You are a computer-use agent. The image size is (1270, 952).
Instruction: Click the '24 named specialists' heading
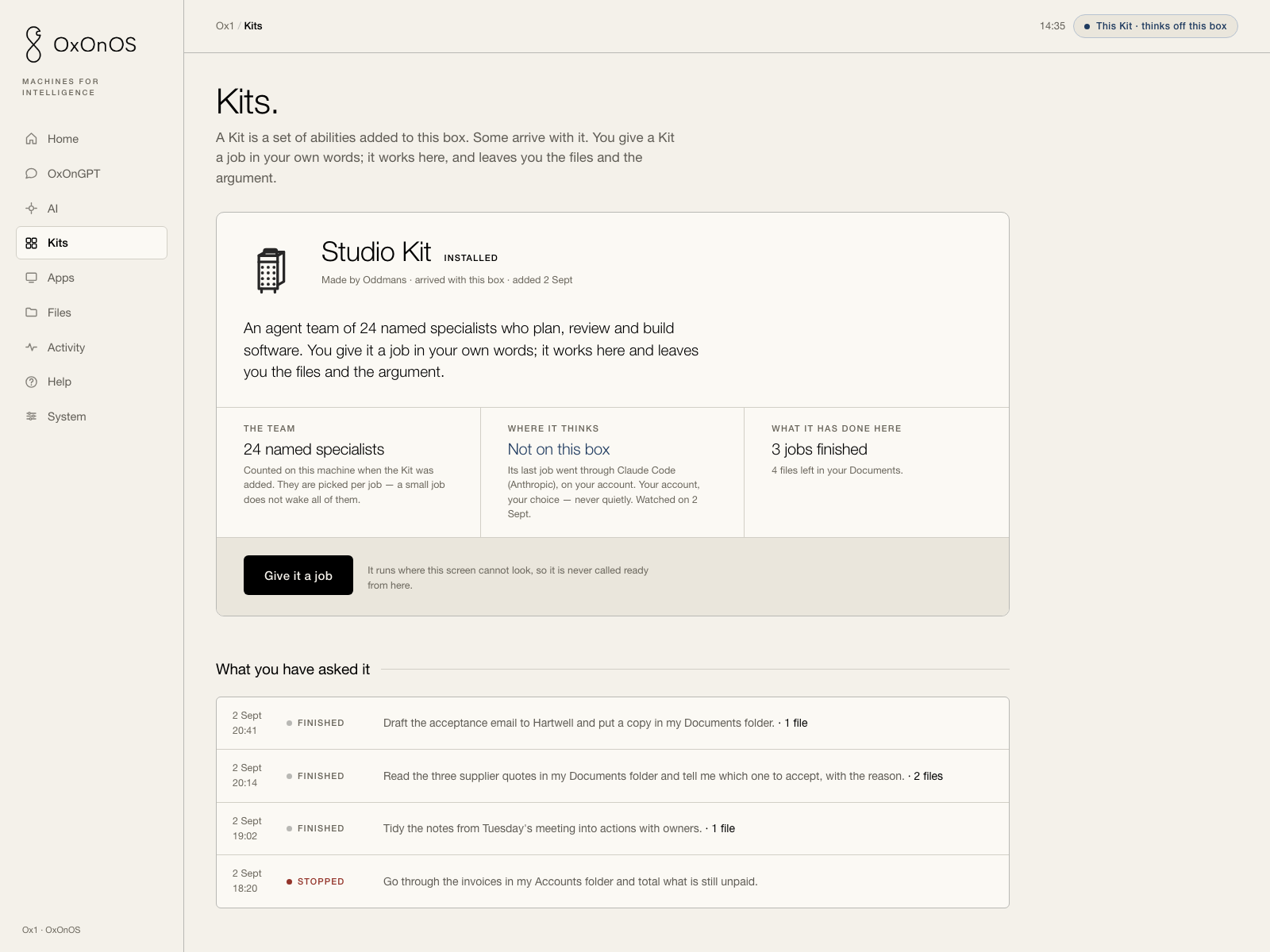314,449
